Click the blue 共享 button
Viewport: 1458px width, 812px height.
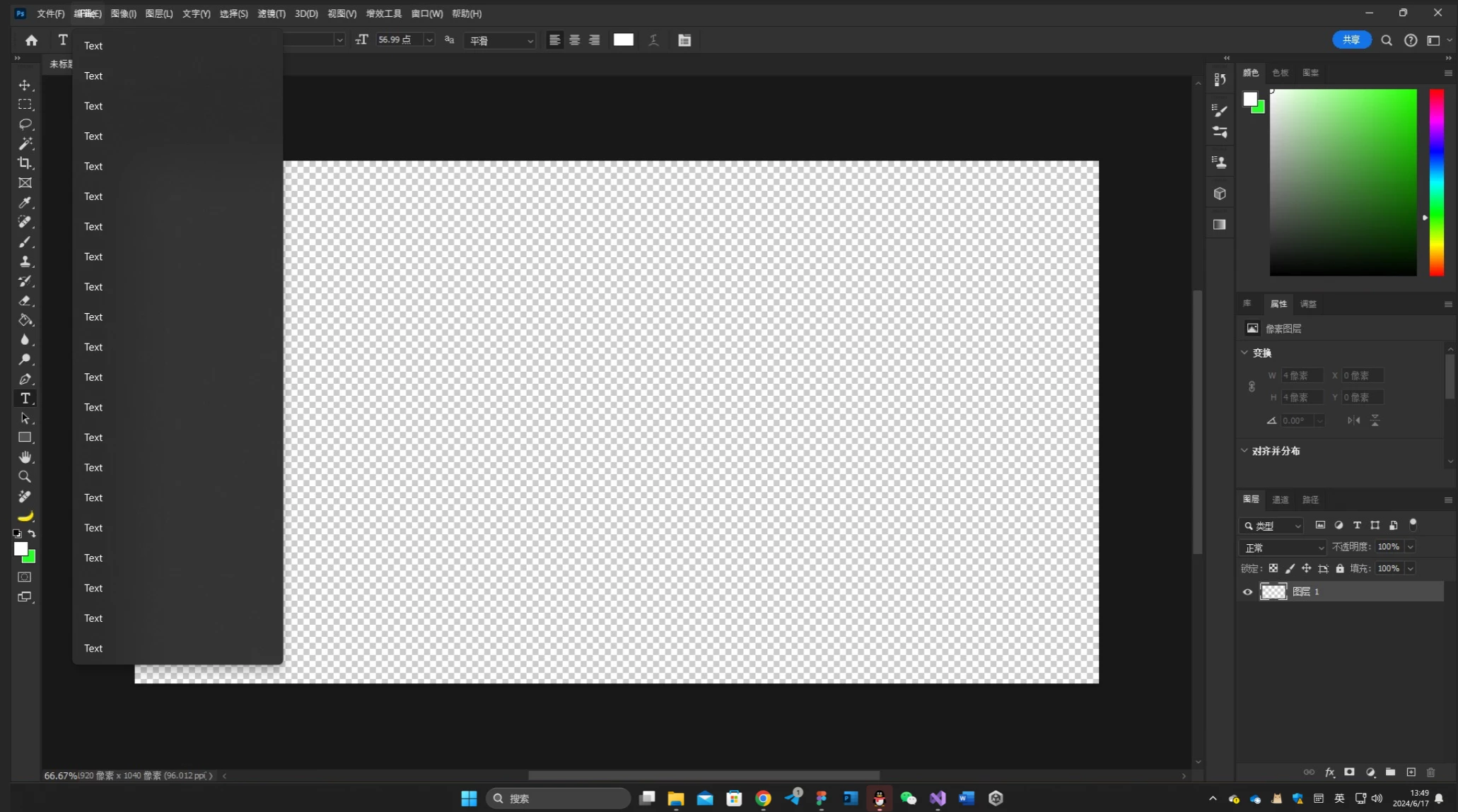(x=1351, y=40)
